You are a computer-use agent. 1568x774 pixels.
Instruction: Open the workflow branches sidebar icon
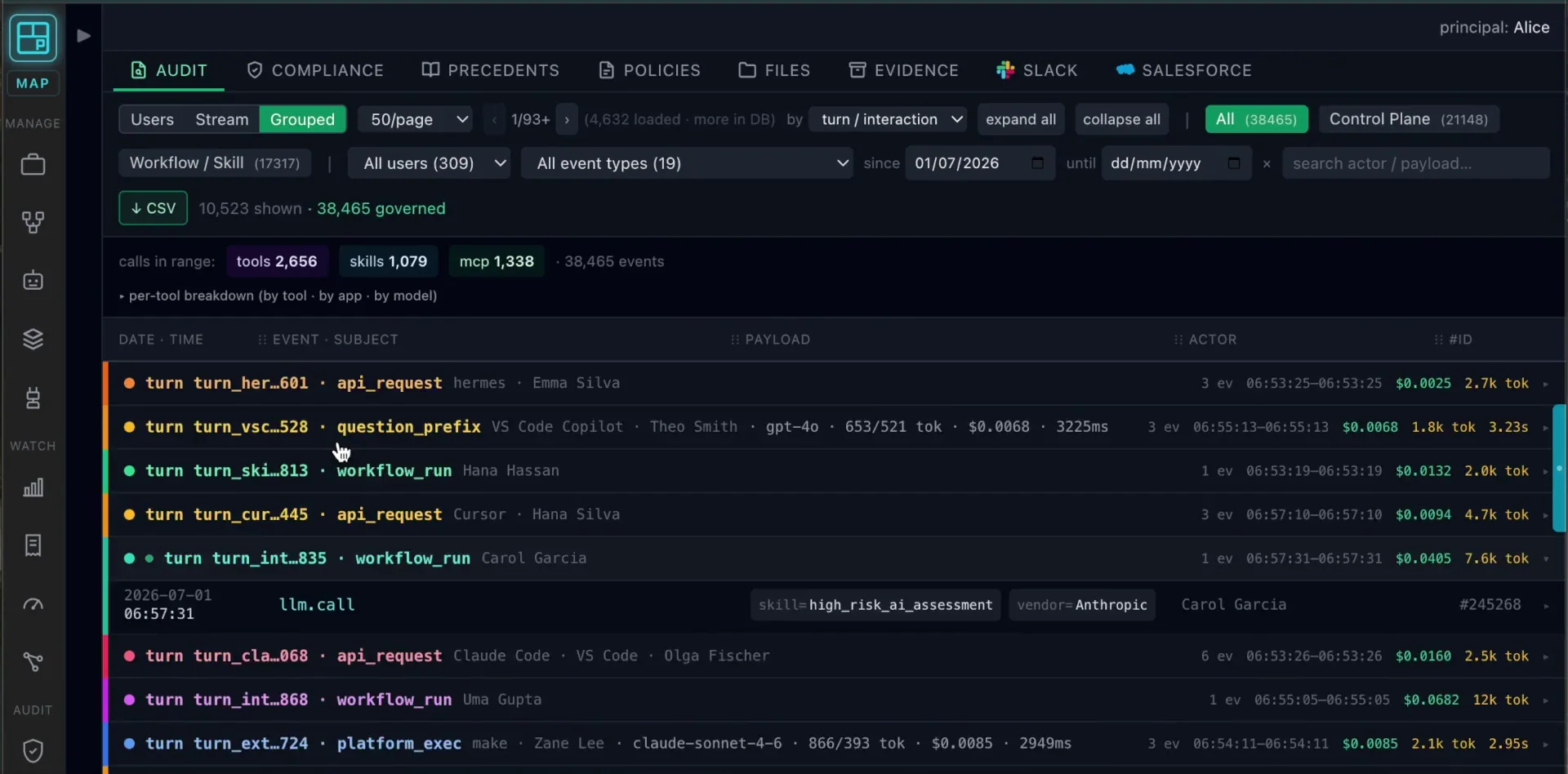[33, 222]
